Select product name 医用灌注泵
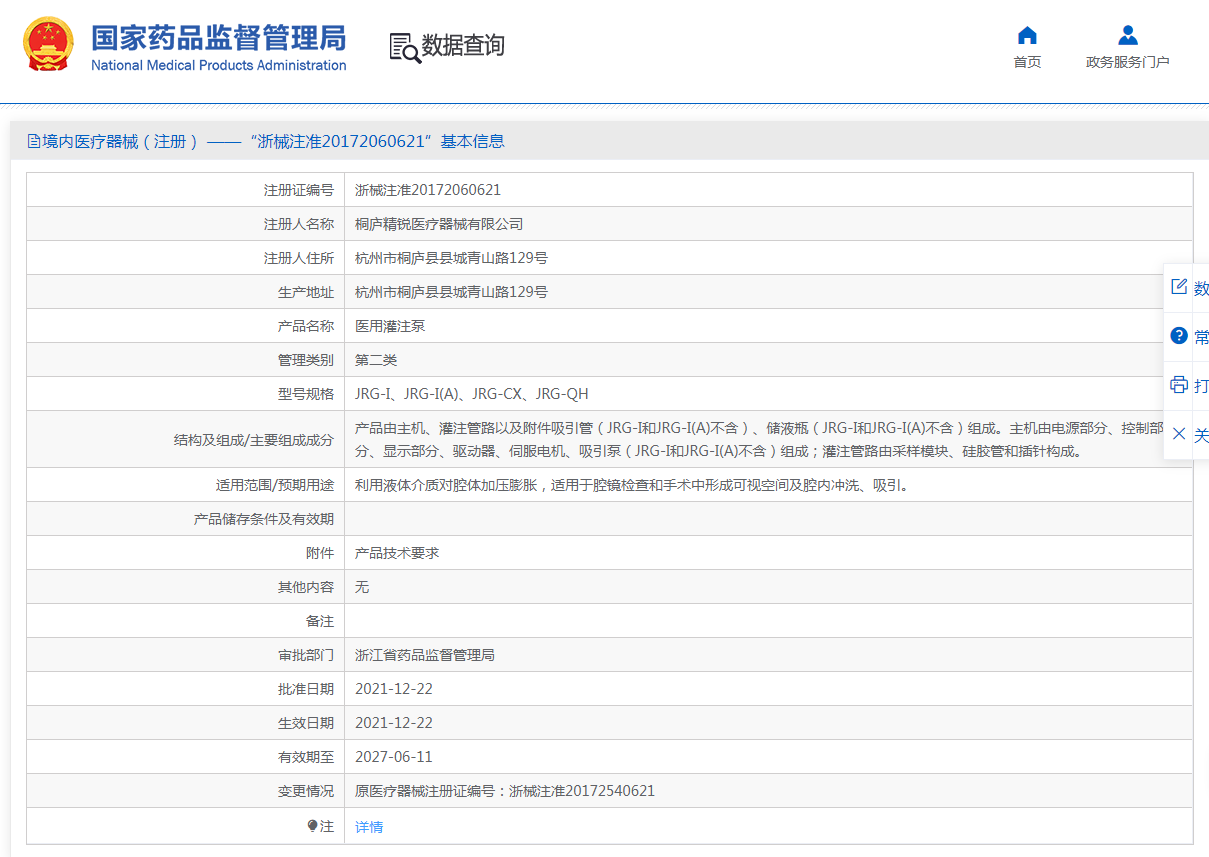This screenshot has width=1209, height=857. pos(390,326)
